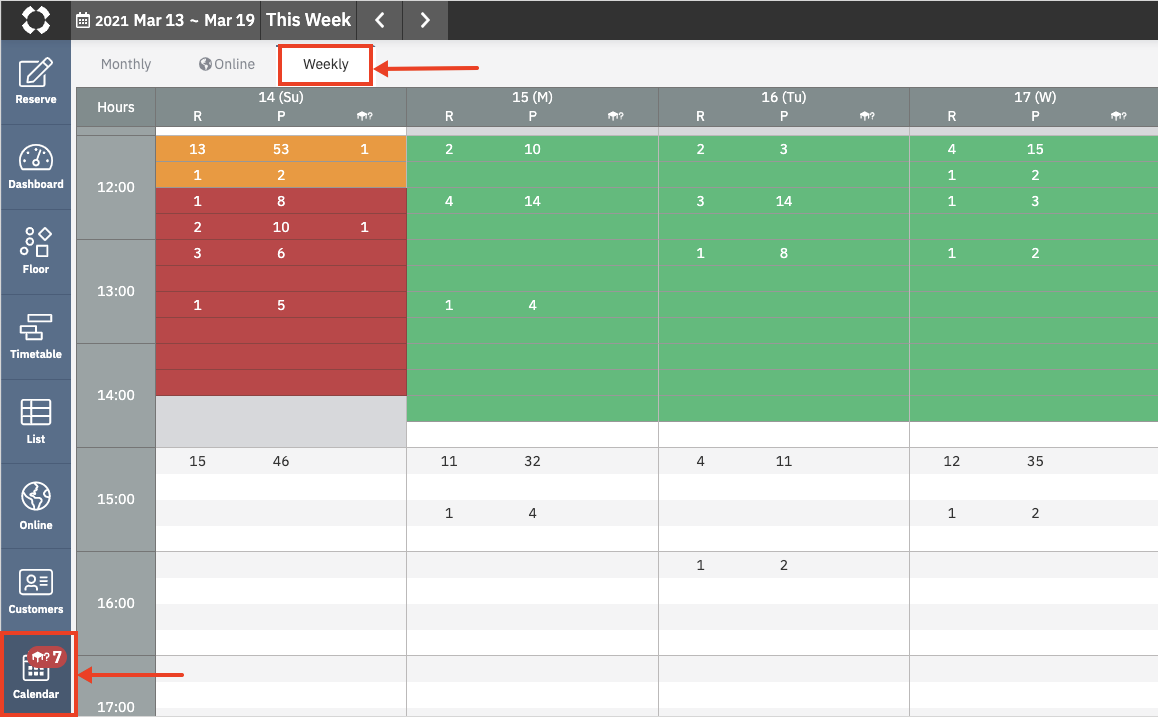Click Monday green cell showing 14 people
1158x717 pixels.
pos(532,201)
